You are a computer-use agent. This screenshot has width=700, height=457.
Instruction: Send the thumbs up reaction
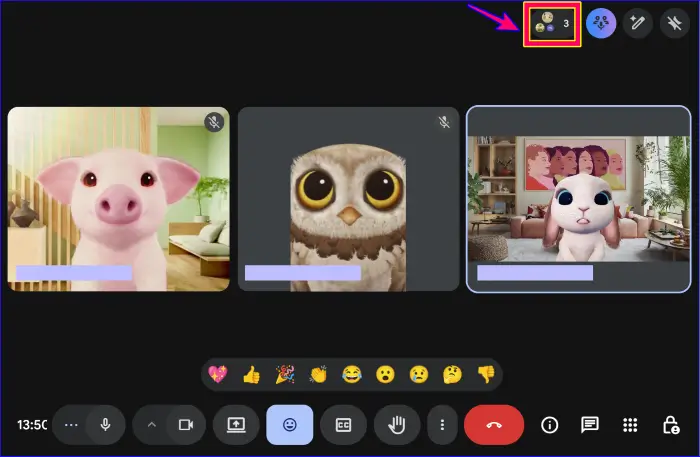point(251,374)
